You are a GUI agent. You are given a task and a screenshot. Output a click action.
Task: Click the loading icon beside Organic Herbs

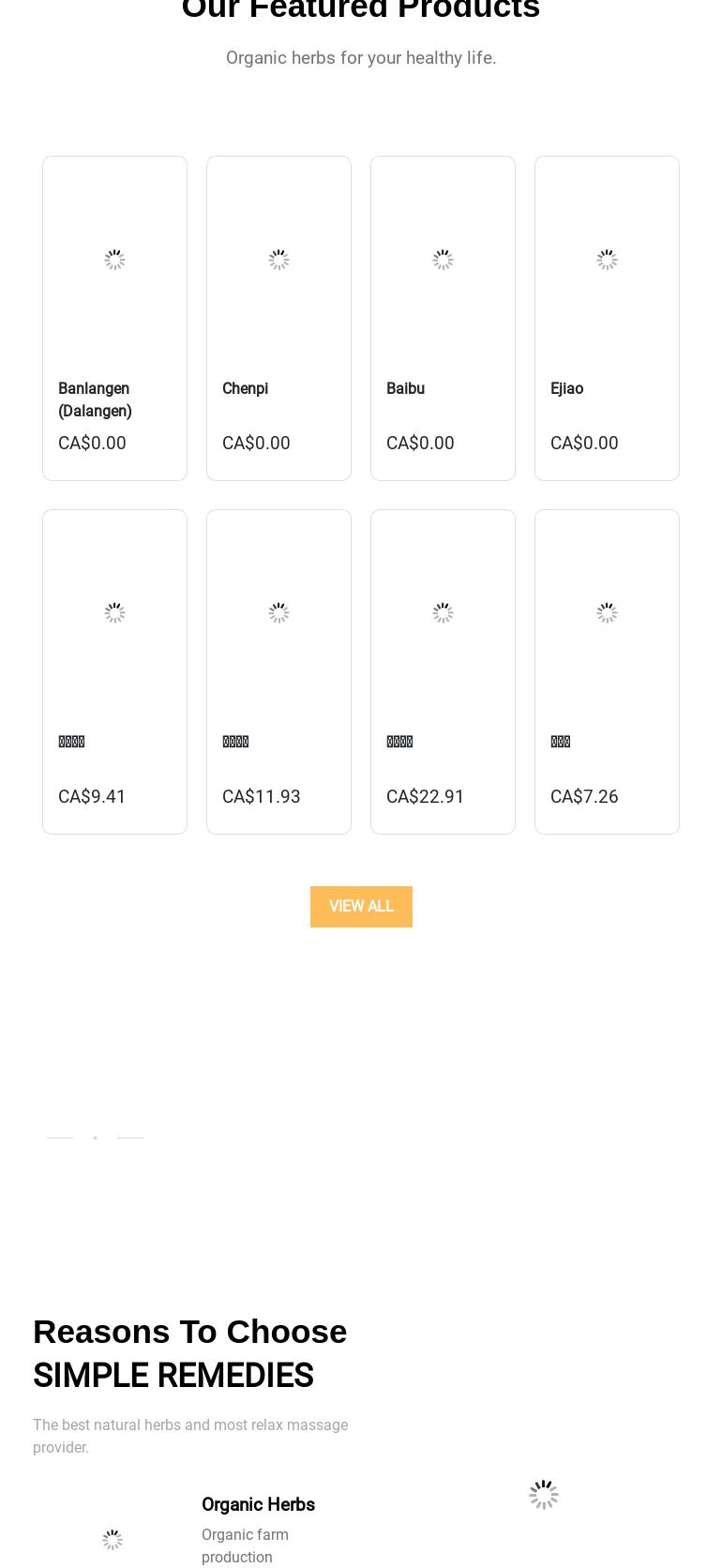(113, 1540)
